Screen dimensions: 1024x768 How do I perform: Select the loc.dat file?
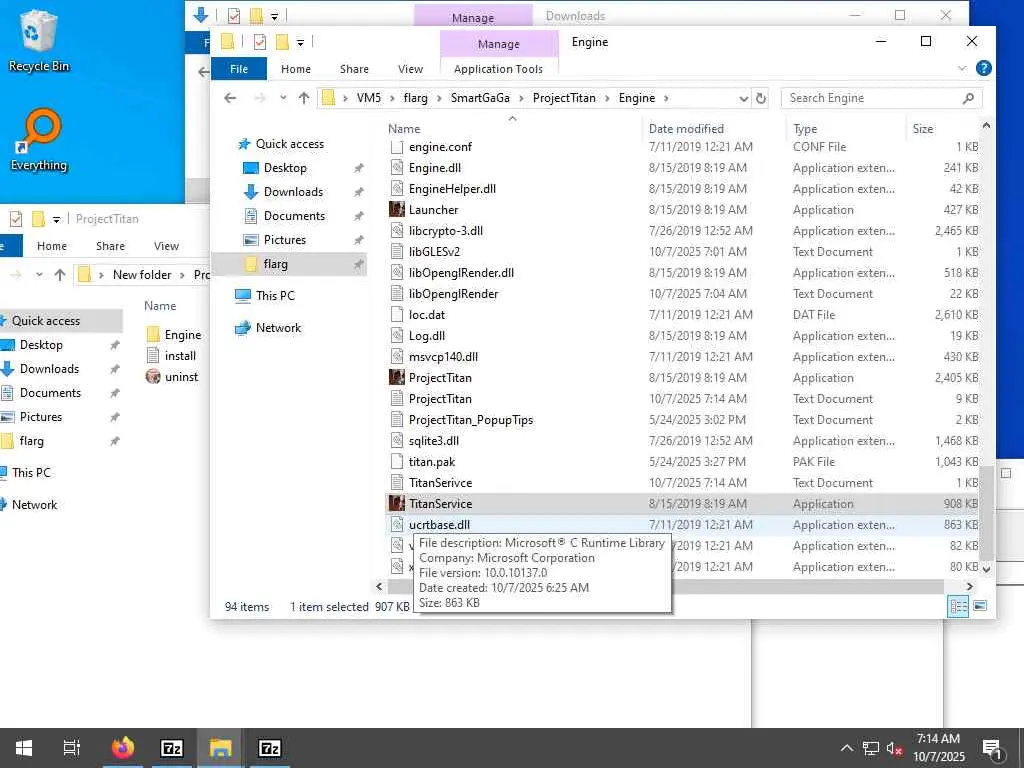(426, 315)
